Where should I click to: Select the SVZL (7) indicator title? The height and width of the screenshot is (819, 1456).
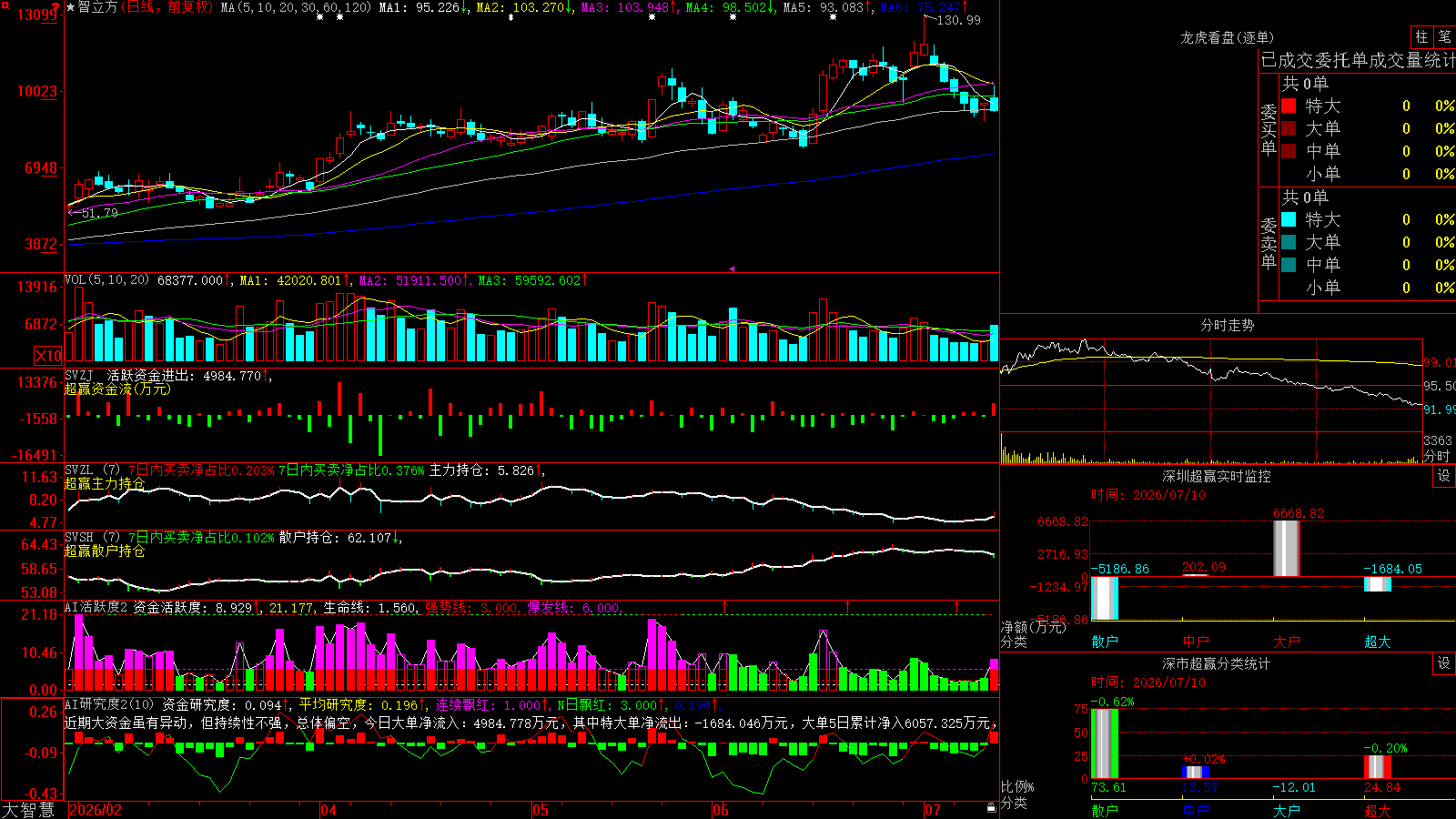[93, 470]
